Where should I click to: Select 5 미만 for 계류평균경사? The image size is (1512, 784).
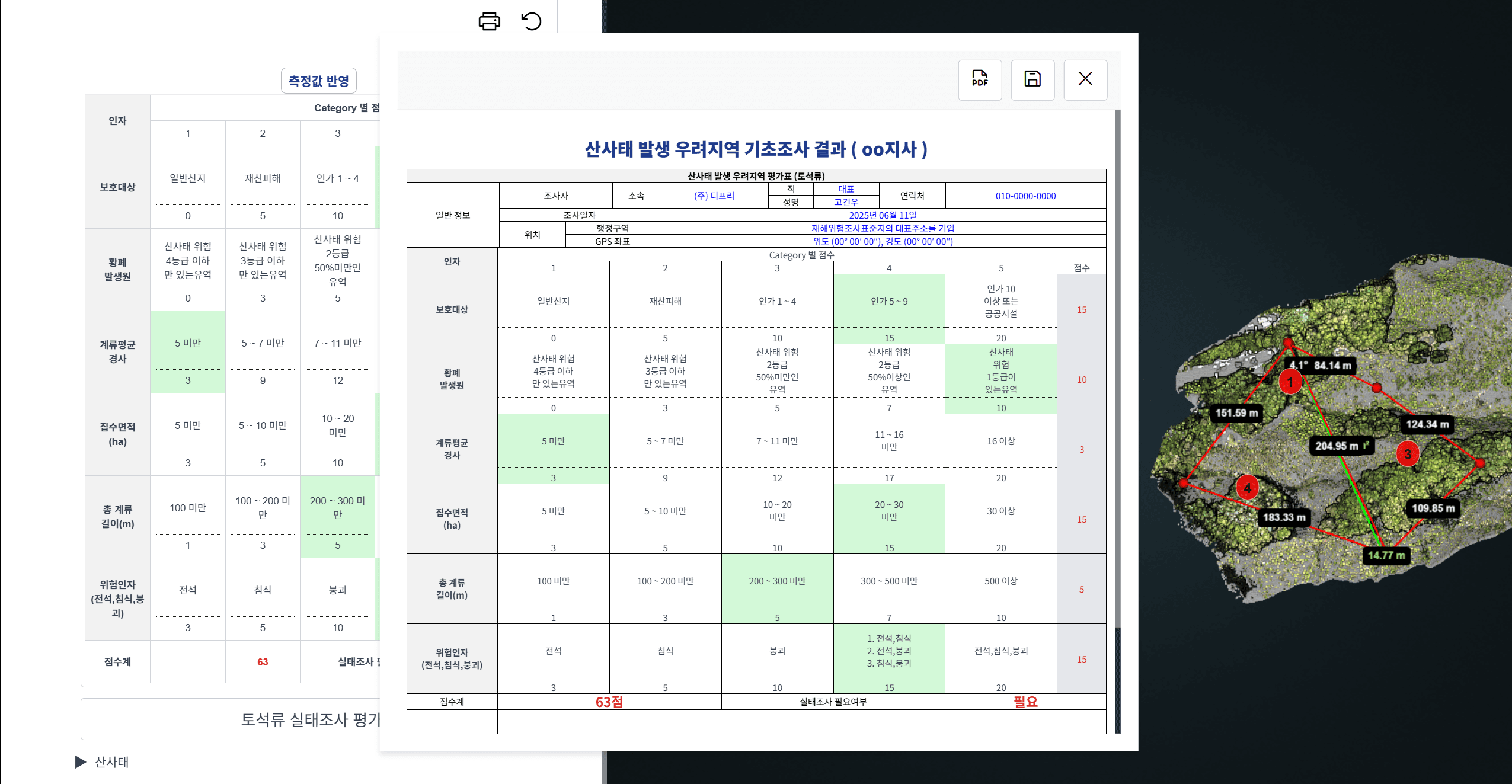point(554,441)
